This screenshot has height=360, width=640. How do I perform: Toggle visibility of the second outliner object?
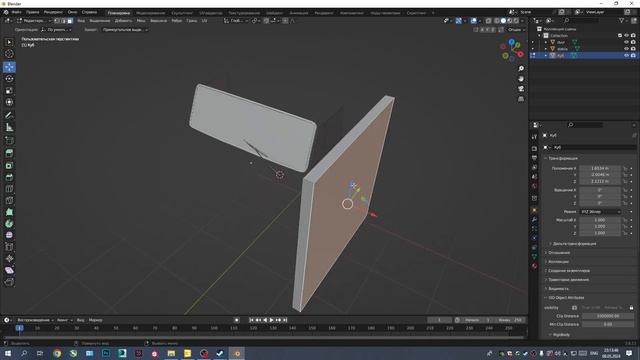pyautogui.click(x=626, y=49)
